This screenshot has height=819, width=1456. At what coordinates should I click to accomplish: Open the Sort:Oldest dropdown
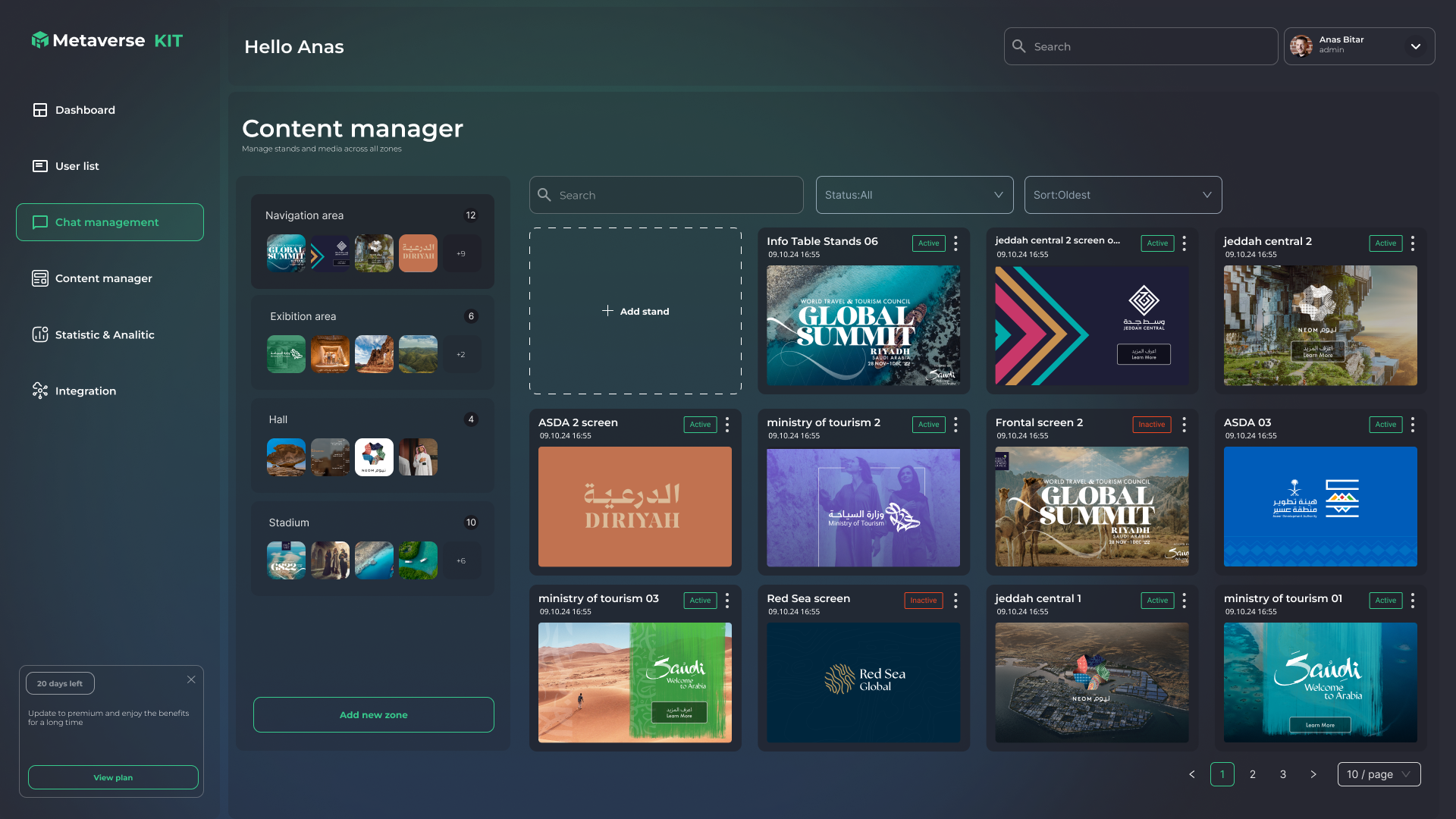pos(1122,195)
